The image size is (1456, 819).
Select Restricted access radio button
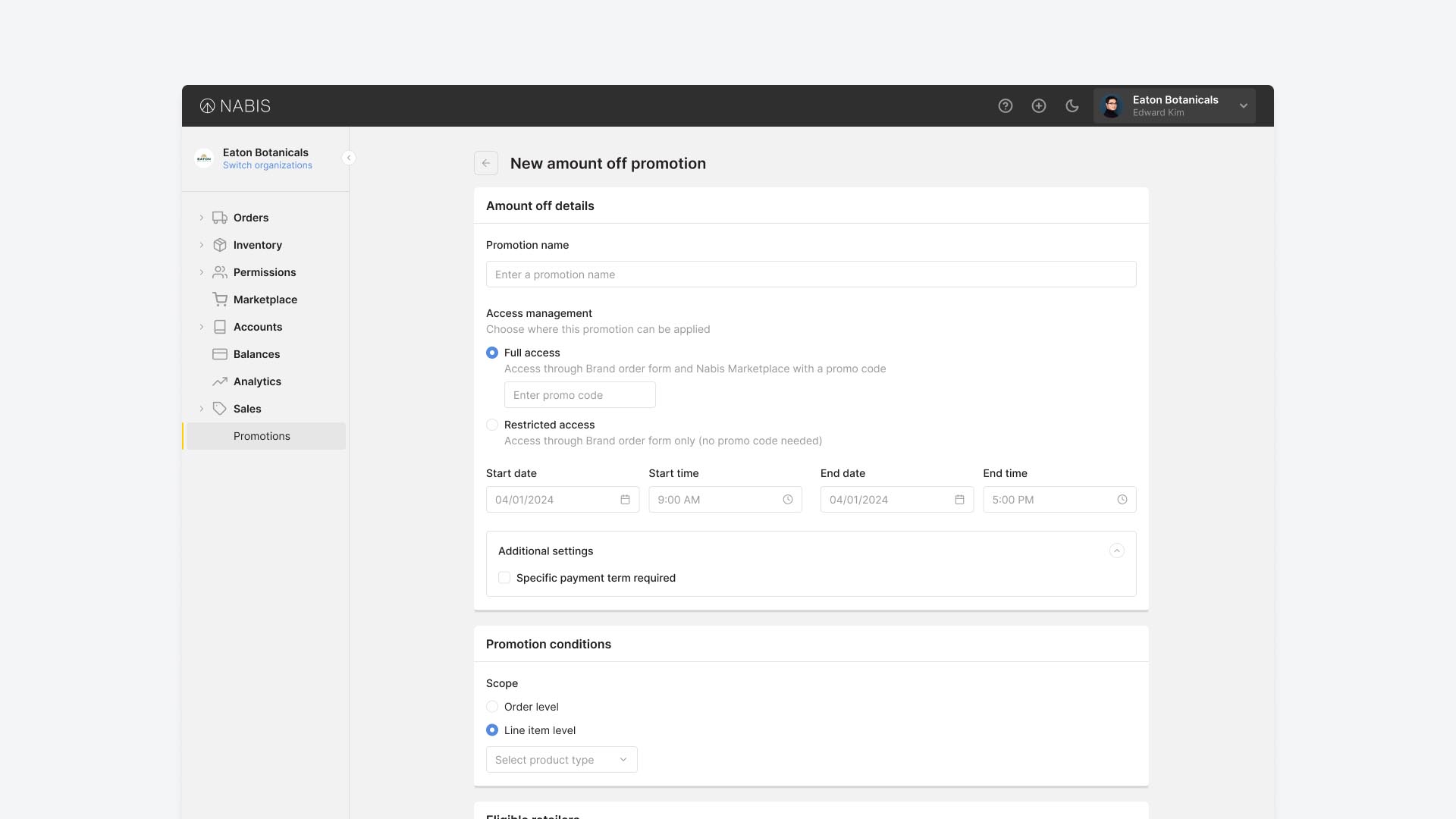click(x=492, y=425)
